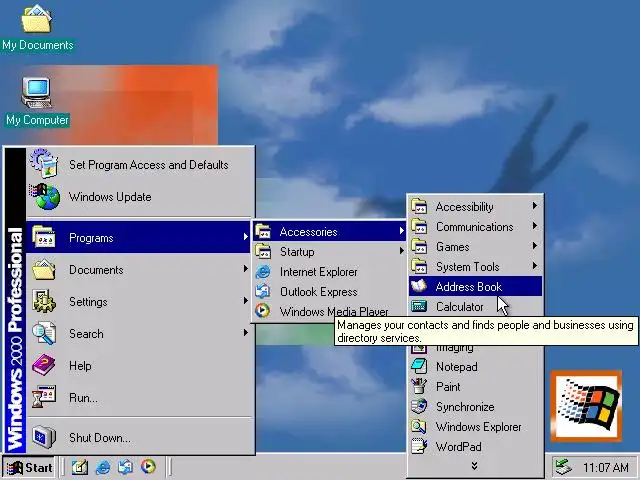Click the Search magnifier icon in Start menu

pos(44,333)
